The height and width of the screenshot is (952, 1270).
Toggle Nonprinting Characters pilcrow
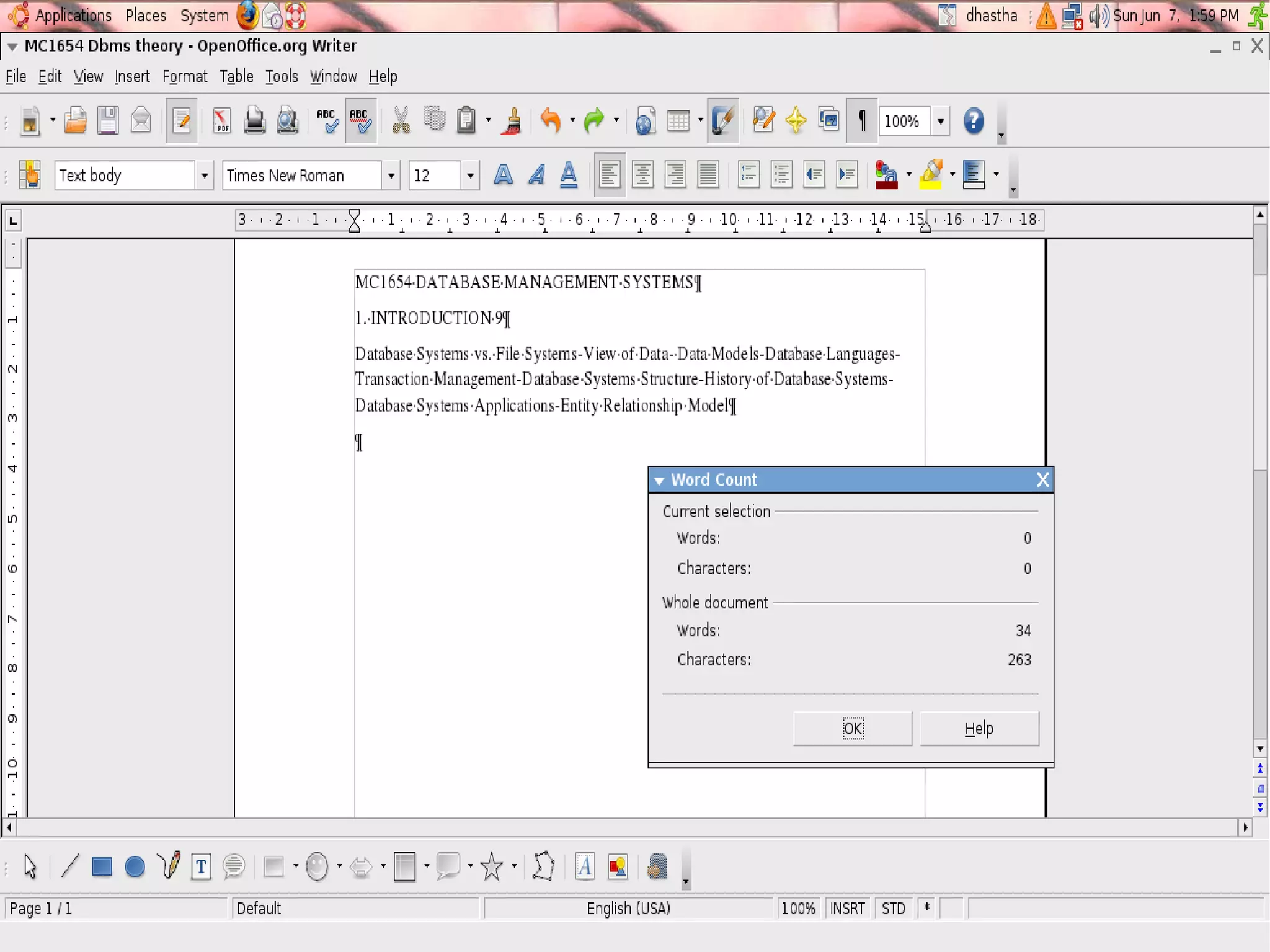[862, 120]
